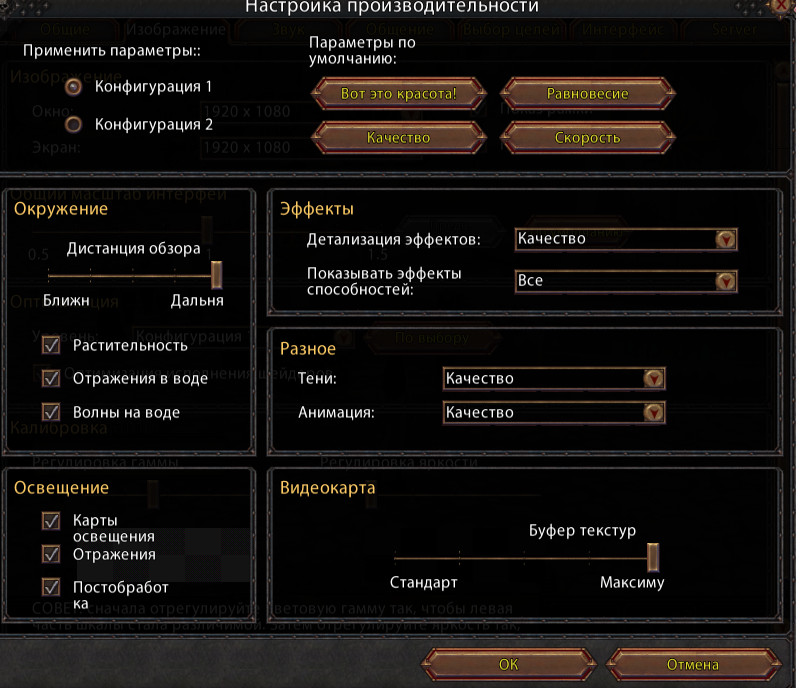The image size is (796, 688).
Task: Open the Детализация эффектов dropdown
Action: (x=626, y=239)
